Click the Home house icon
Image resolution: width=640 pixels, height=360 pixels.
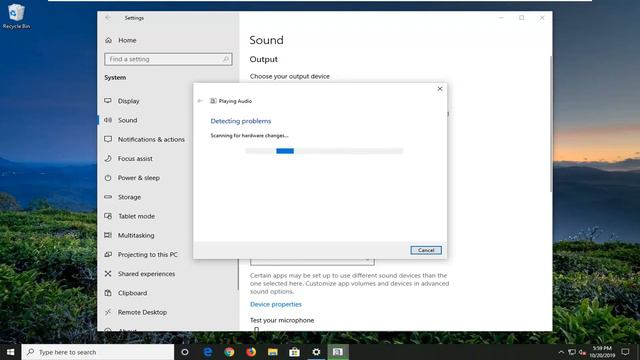tap(108, 40)
